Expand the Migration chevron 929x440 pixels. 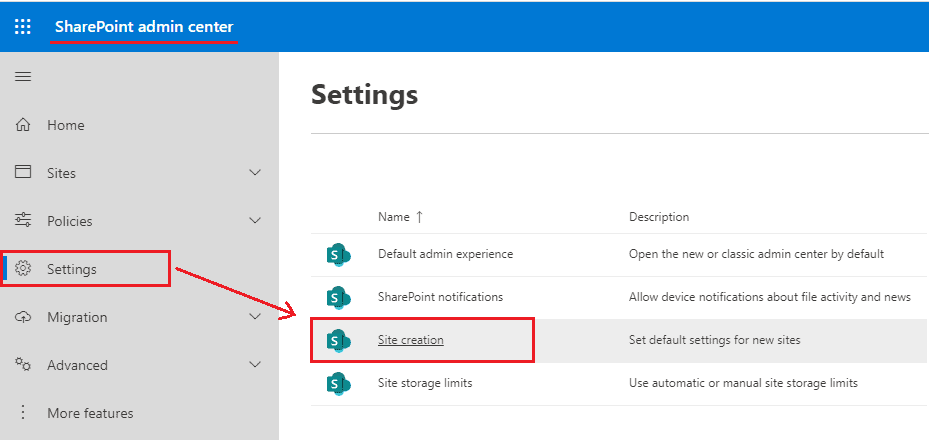tap(255, 317)
